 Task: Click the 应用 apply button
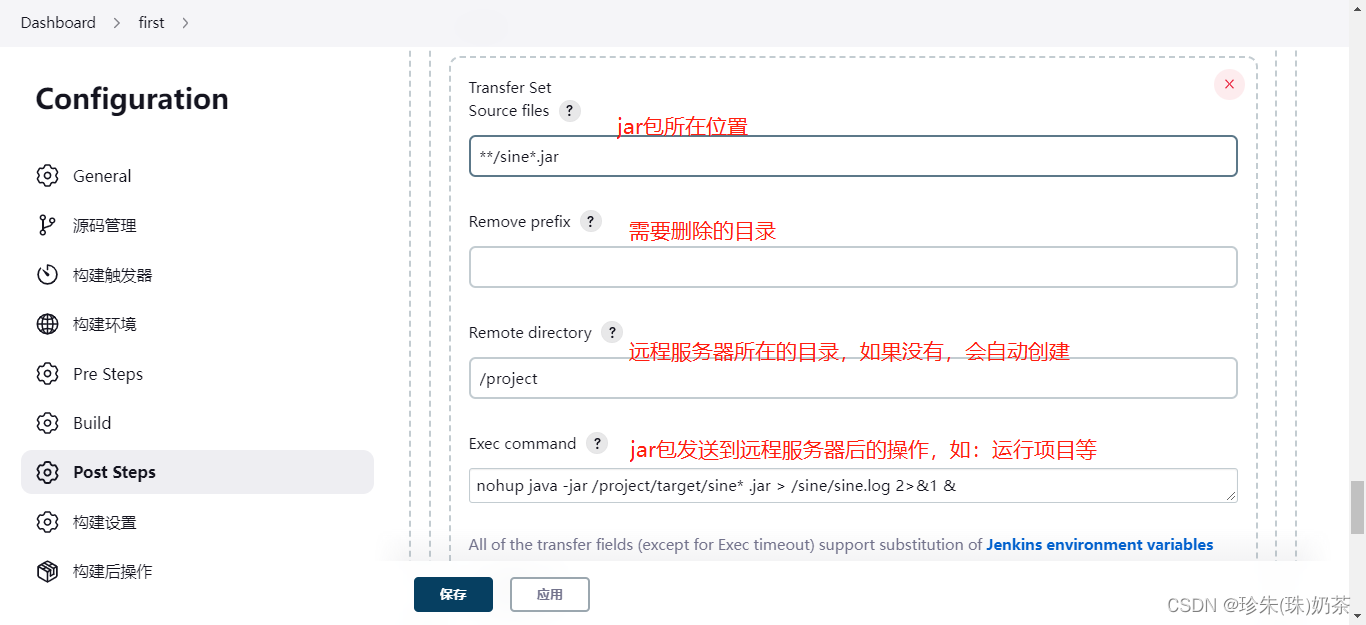click(550, 594)
